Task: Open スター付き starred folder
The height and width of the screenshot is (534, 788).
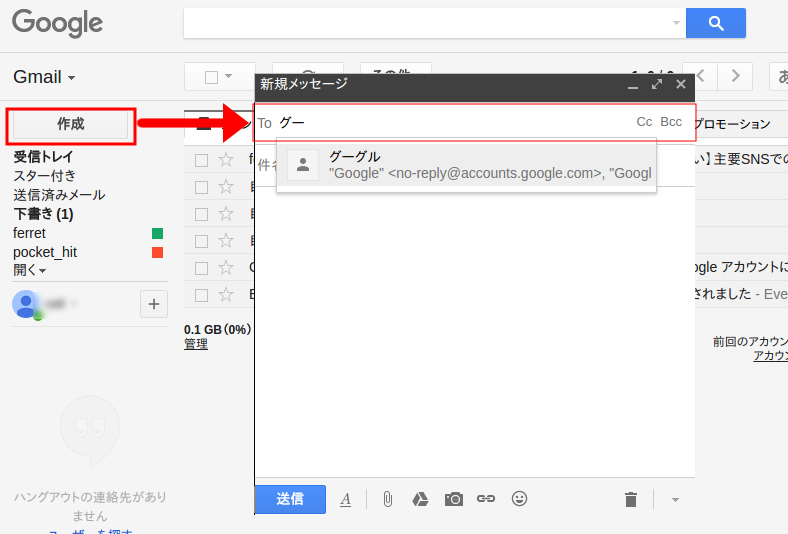Action: [x=44, y=176]
